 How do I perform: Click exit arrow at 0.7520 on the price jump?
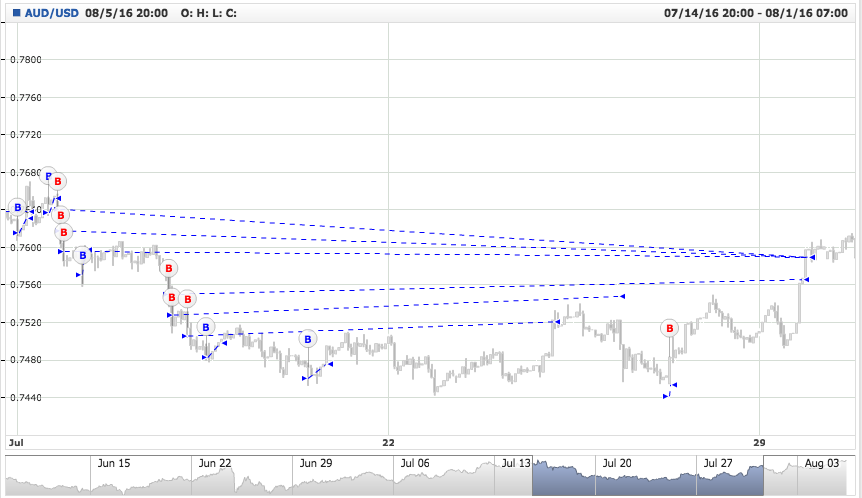click(556, 322)
